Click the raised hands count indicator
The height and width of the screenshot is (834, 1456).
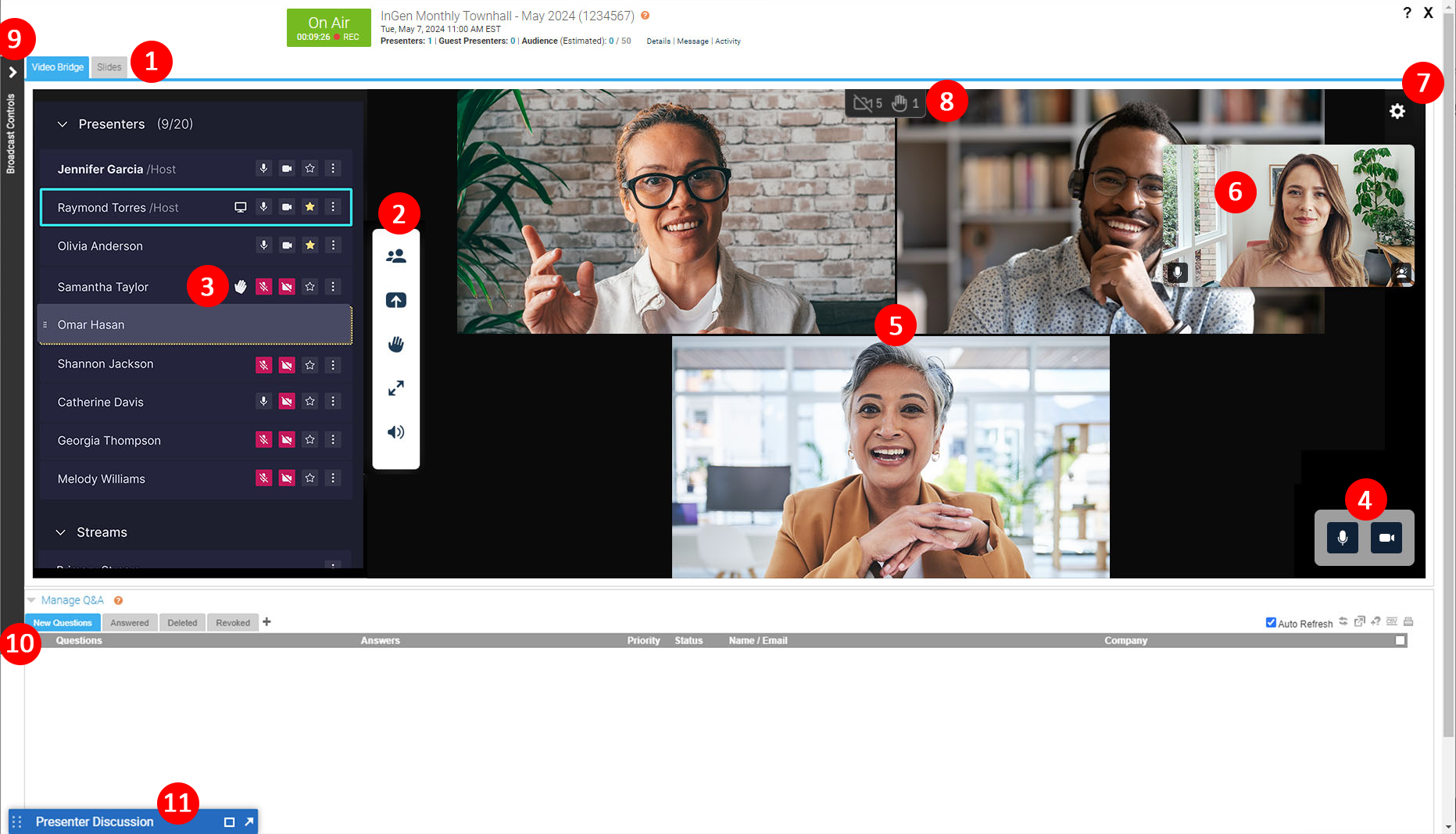pyautogui.click(x=906, y=103)
